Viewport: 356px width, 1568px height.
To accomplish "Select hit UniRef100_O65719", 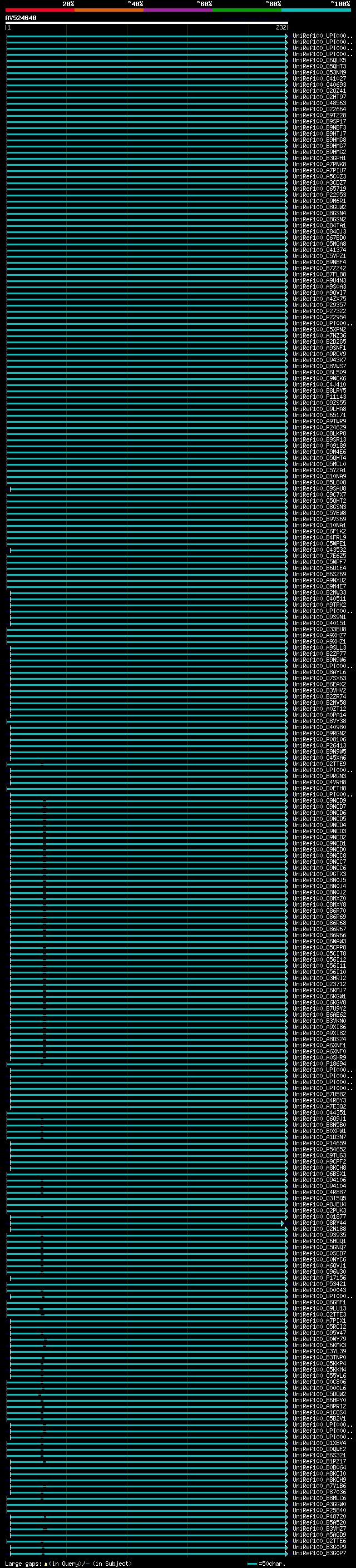I will tap(319, 189).
